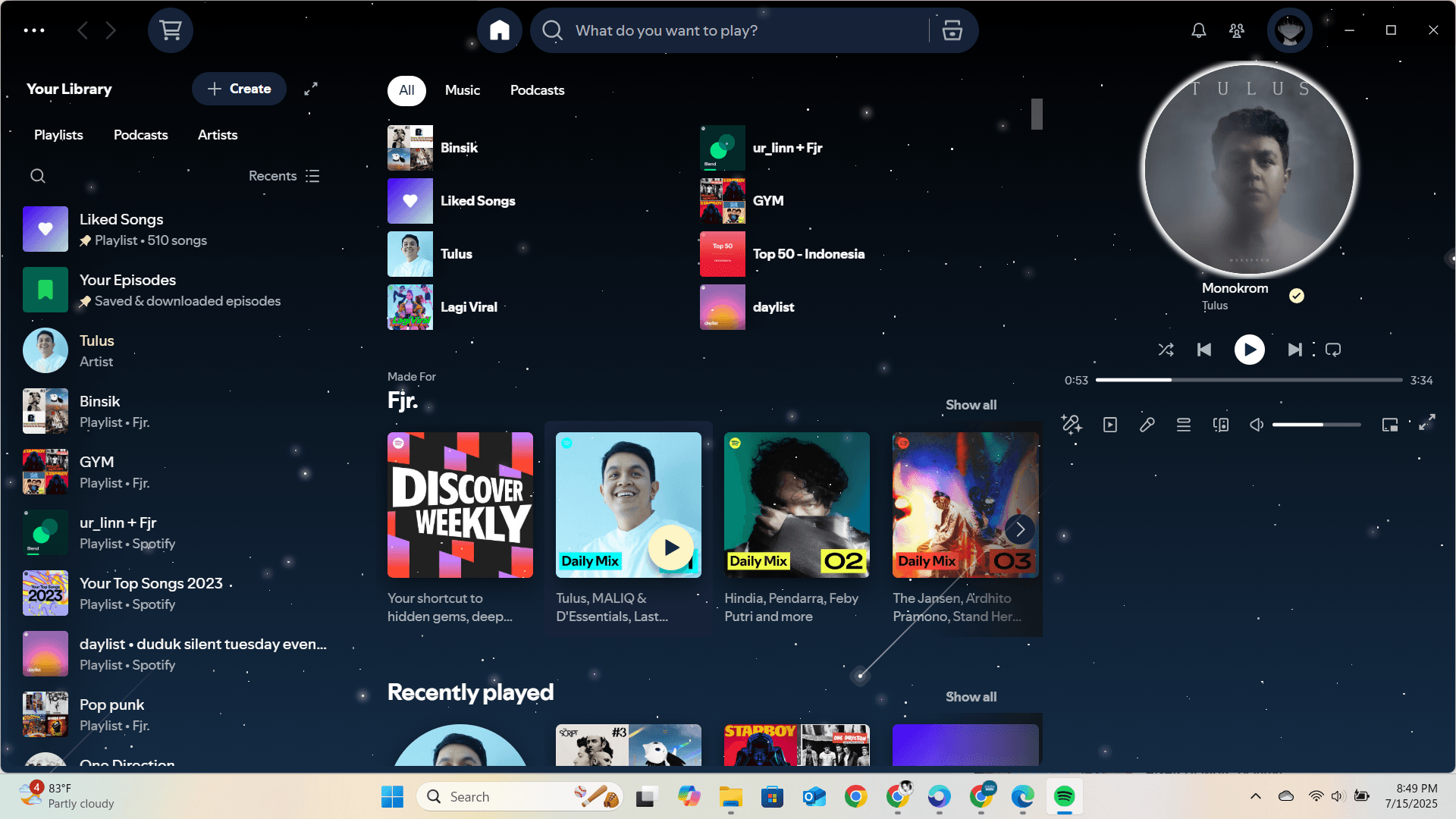Viewport: 1456px width, 819px height.
Task: Open the Tulus shortcut tile on Home
Action: (x=539, y=254)
